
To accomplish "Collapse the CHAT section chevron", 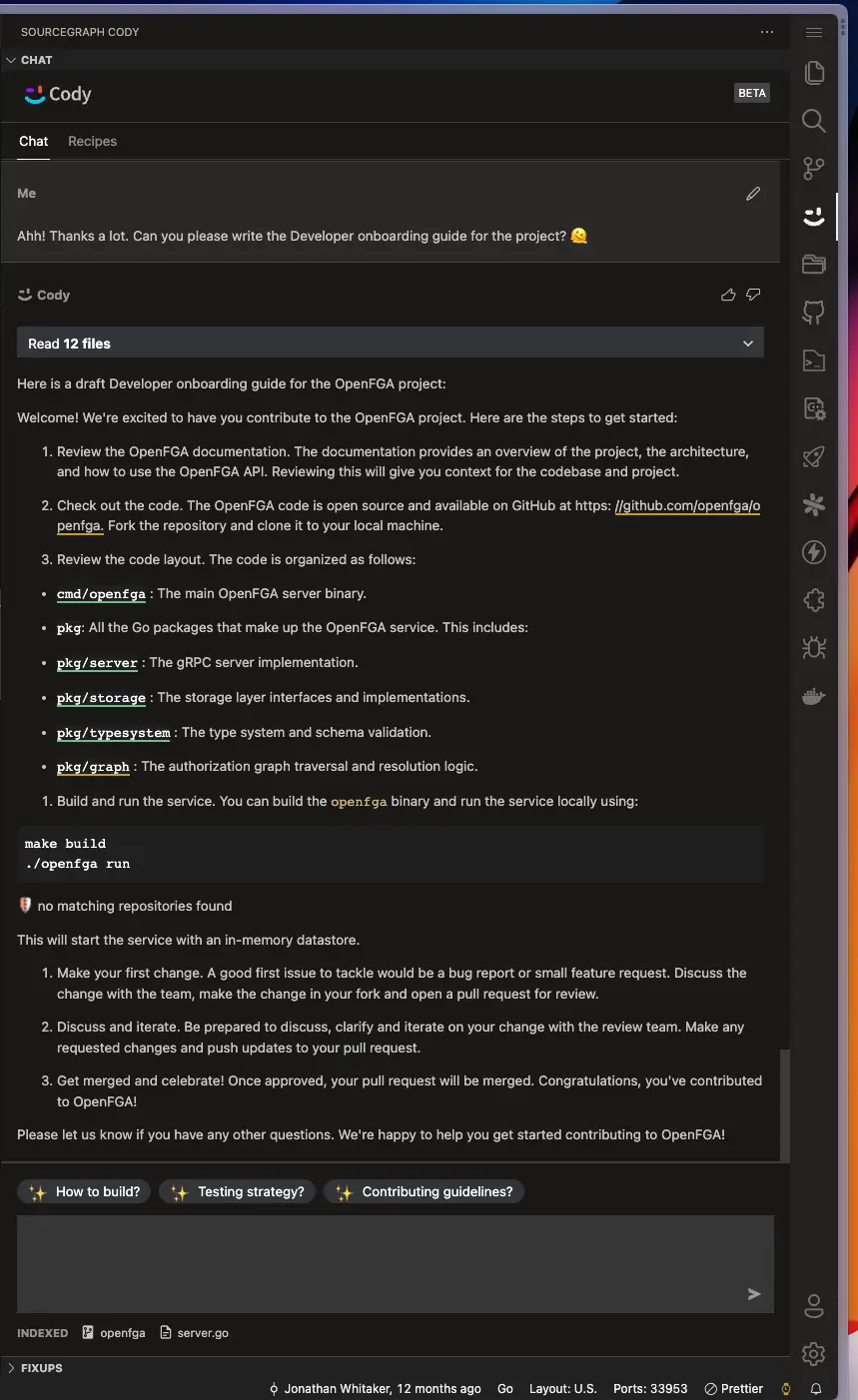I will pyautogui.click(x=11, y=60).
